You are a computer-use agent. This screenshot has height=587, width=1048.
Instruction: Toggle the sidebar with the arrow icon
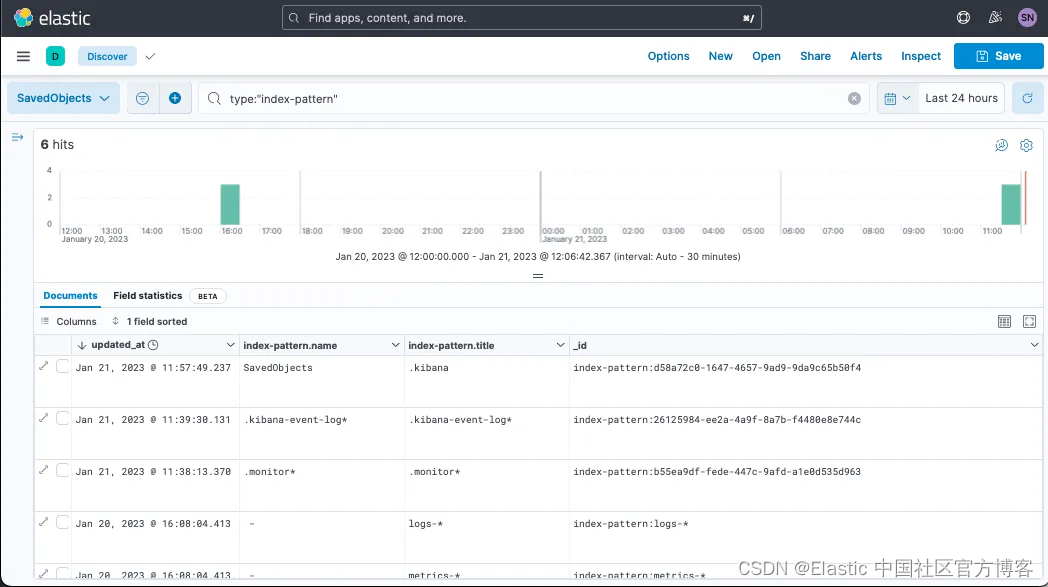[x=17, y=137]
